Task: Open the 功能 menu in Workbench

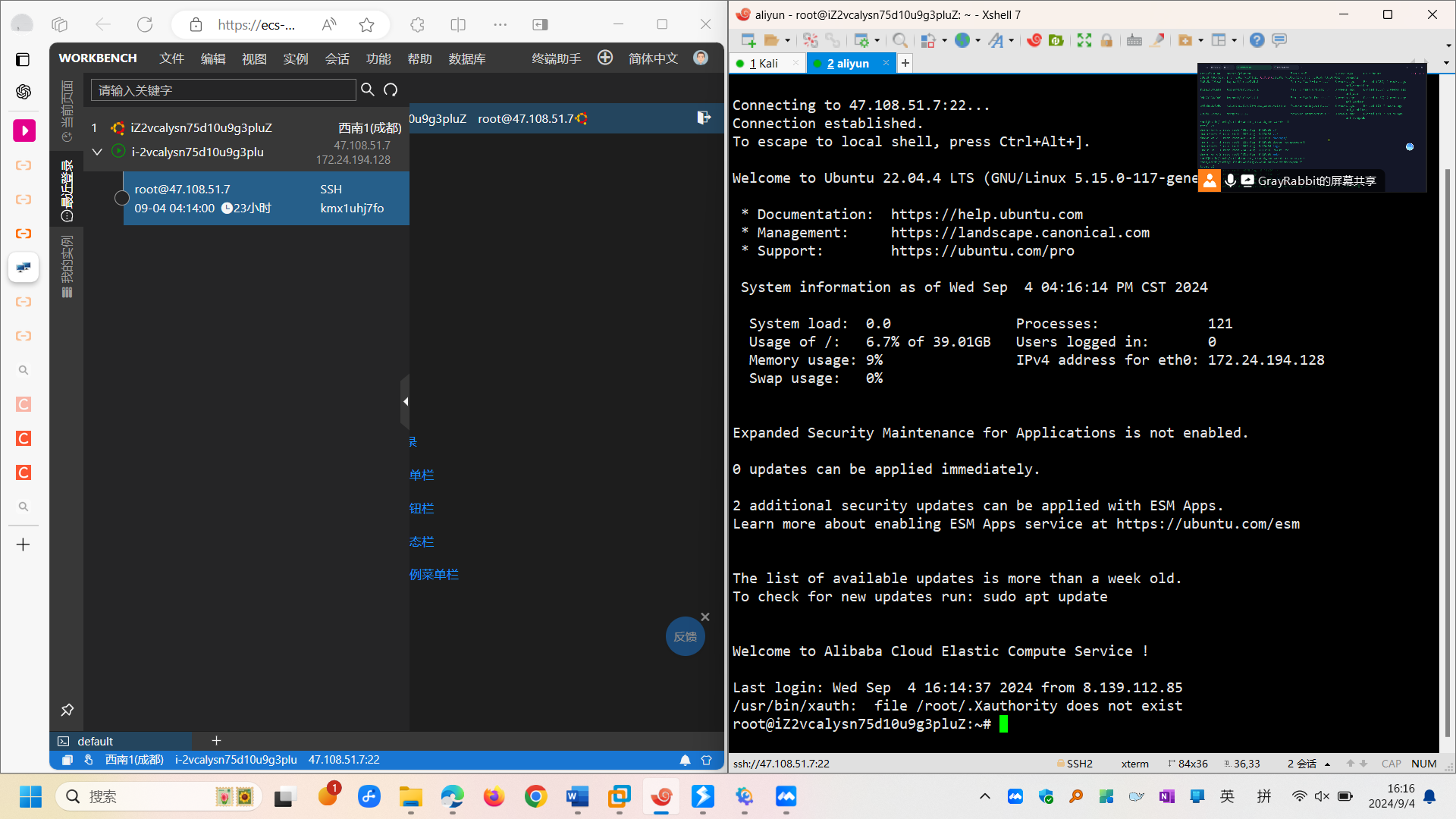Action: [x=378, y=58]
